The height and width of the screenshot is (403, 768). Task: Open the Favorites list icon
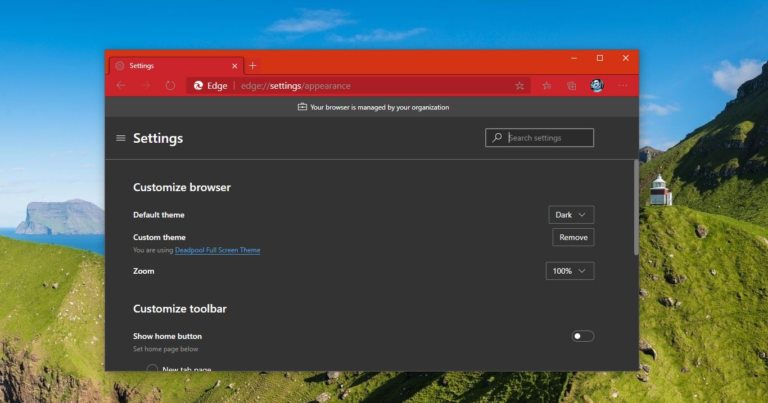click(x=547, y=86)
